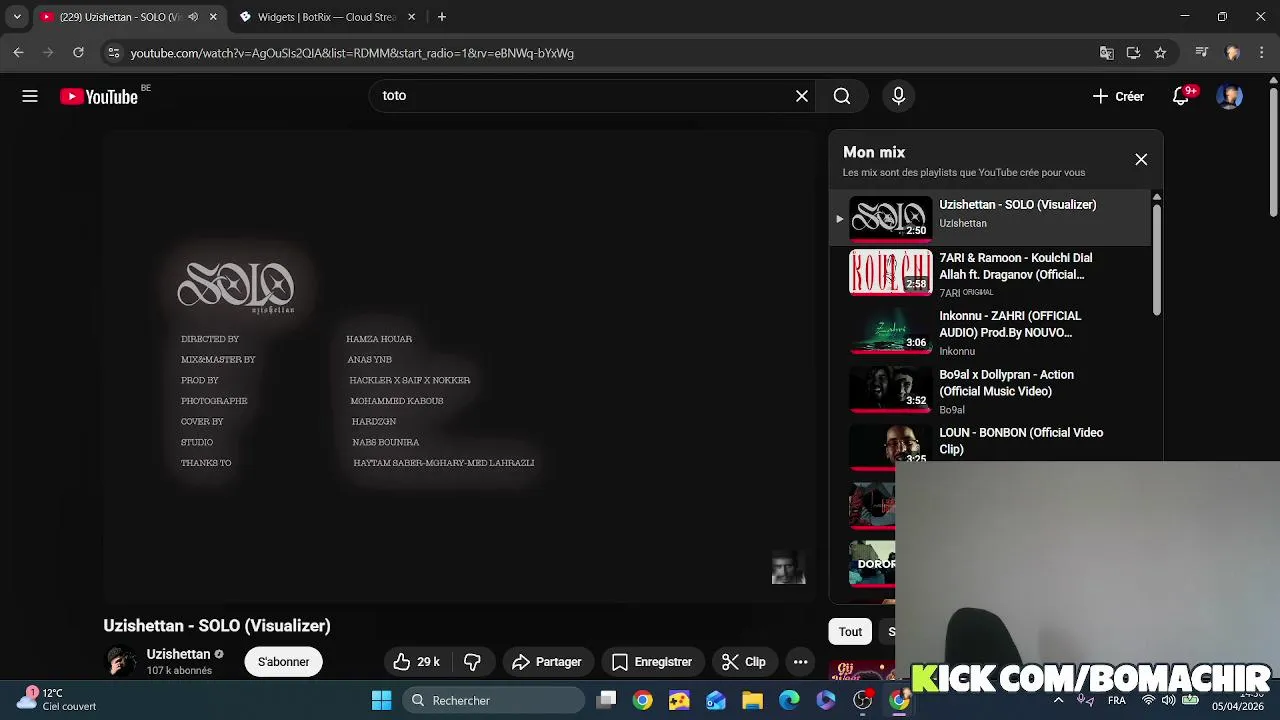Open Chrome three-dot menu
1280x720 pixels.
tap(1260, 53)
